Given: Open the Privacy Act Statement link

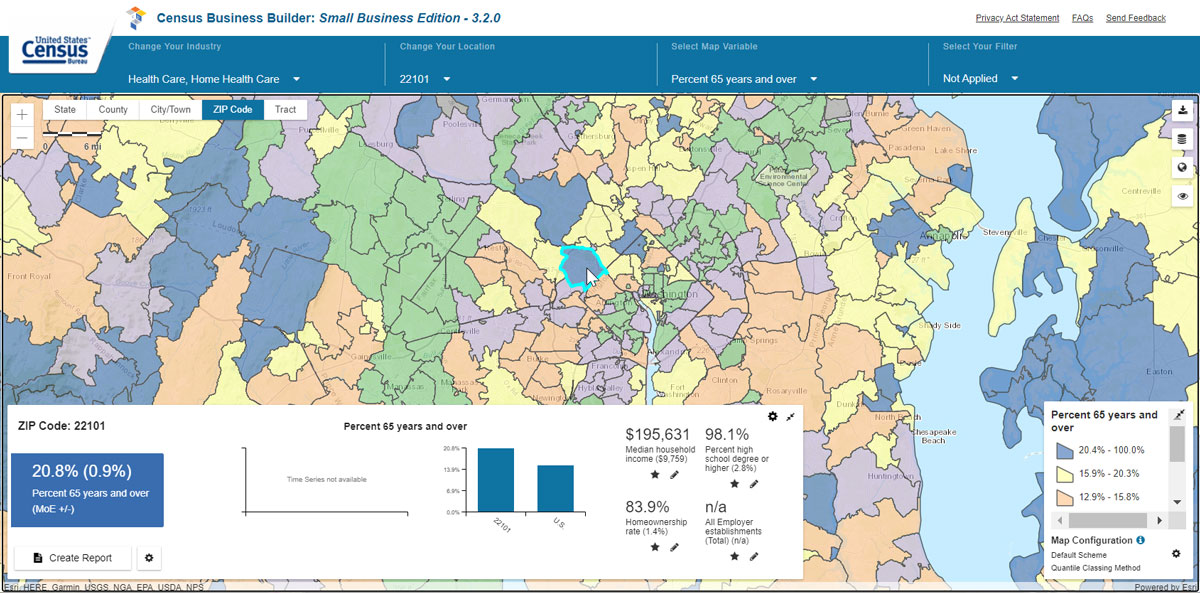Looking at the screenshot, I should (x=1016, y=18).
